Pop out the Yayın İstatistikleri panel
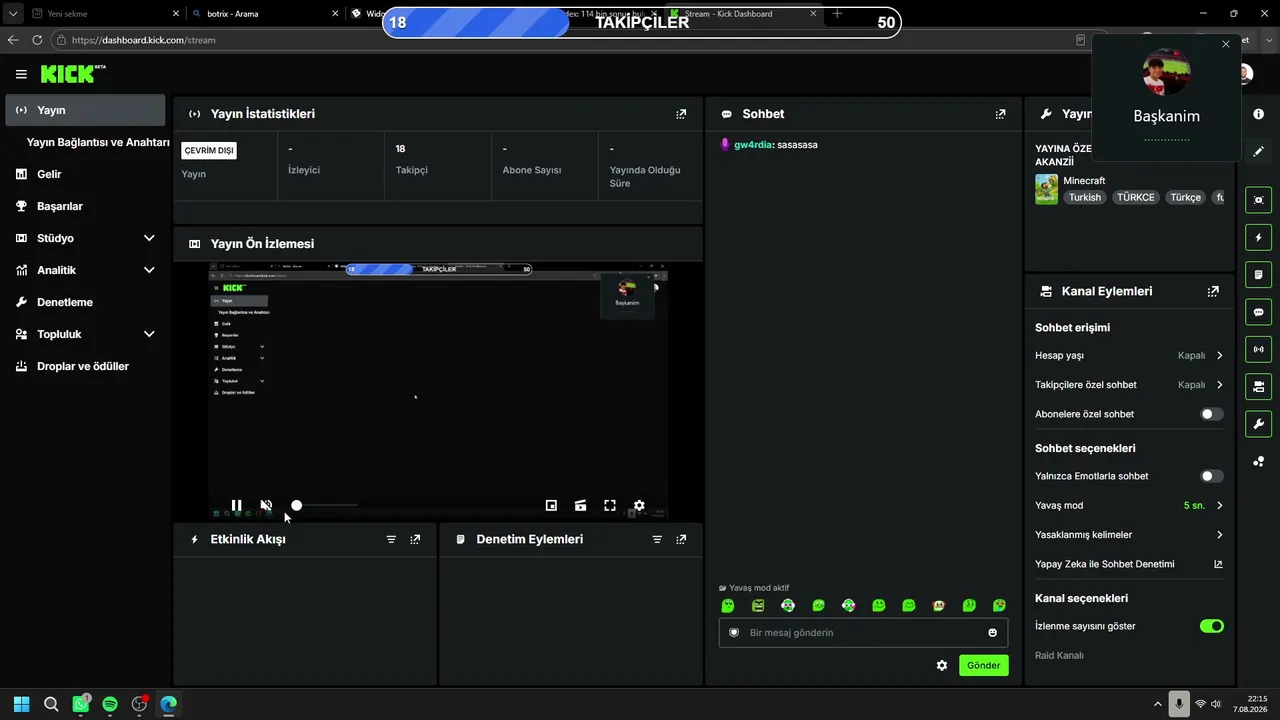 coord(681,114)
